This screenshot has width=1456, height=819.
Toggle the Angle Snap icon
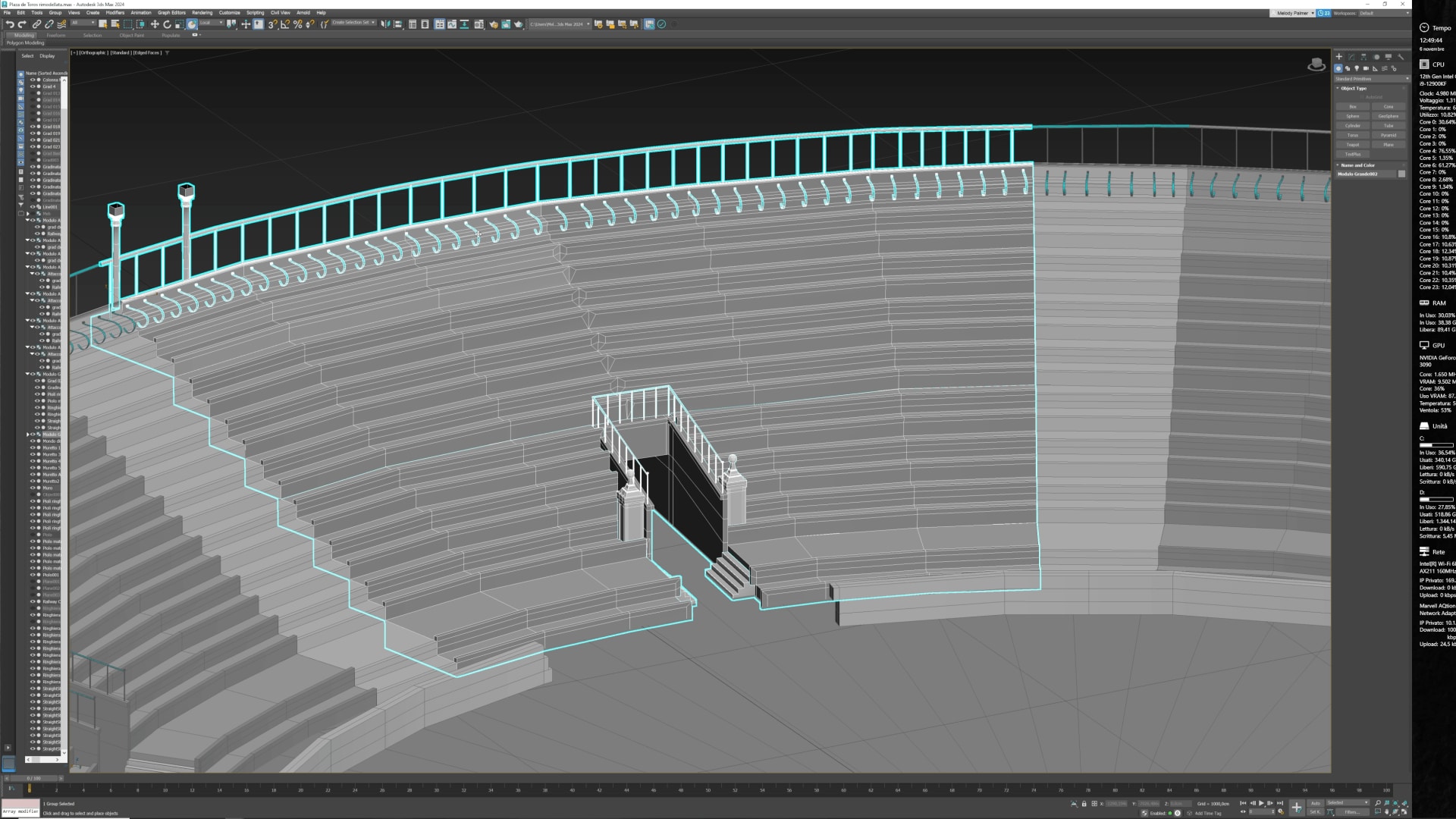[285, 24]
